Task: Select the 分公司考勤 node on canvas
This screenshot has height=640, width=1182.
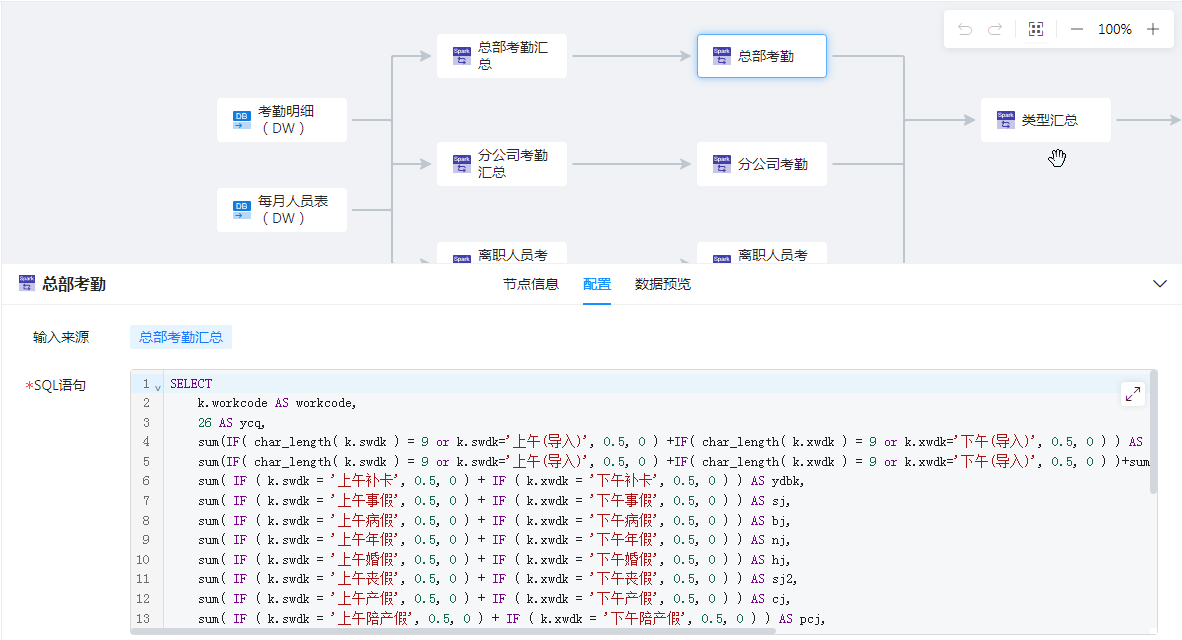Action: (762, 164)
